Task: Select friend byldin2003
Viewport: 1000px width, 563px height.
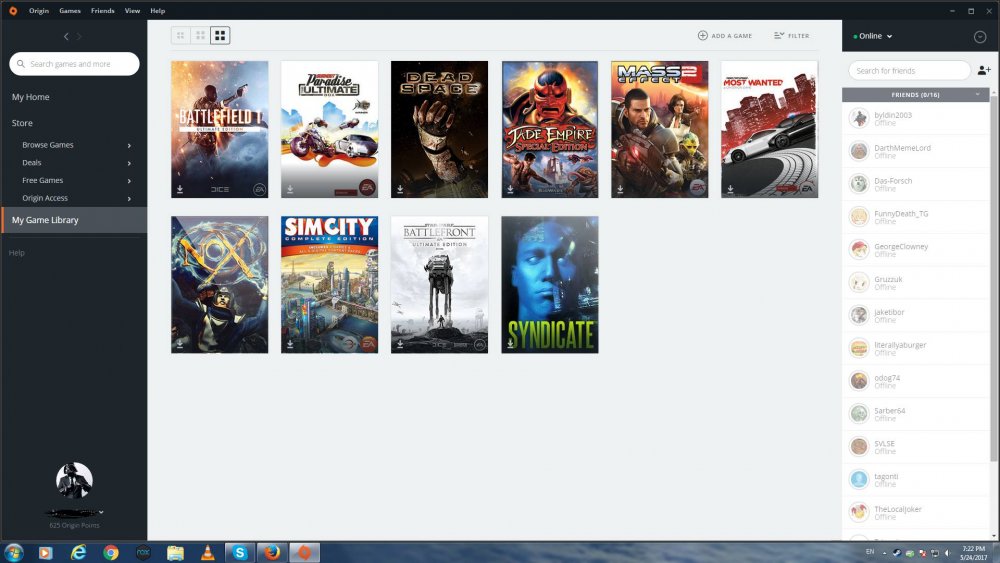Action: tap(915, 118)
